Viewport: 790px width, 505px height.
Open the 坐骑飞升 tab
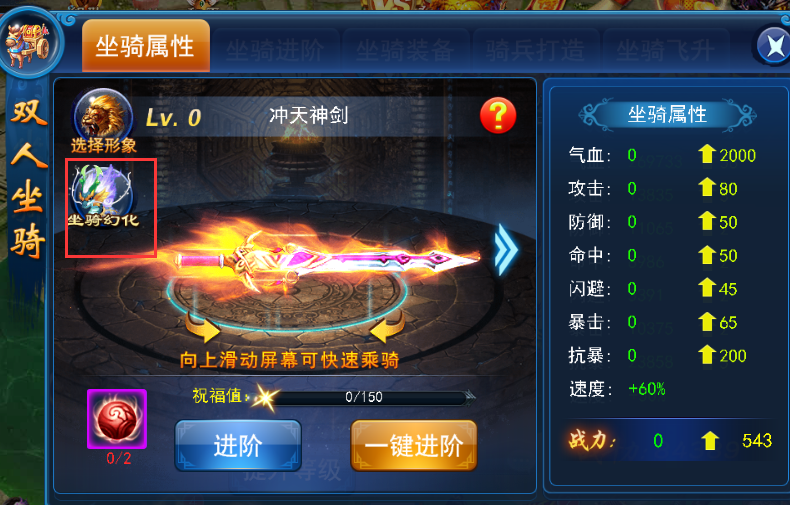pyautogui.click(x=666, y=50)
